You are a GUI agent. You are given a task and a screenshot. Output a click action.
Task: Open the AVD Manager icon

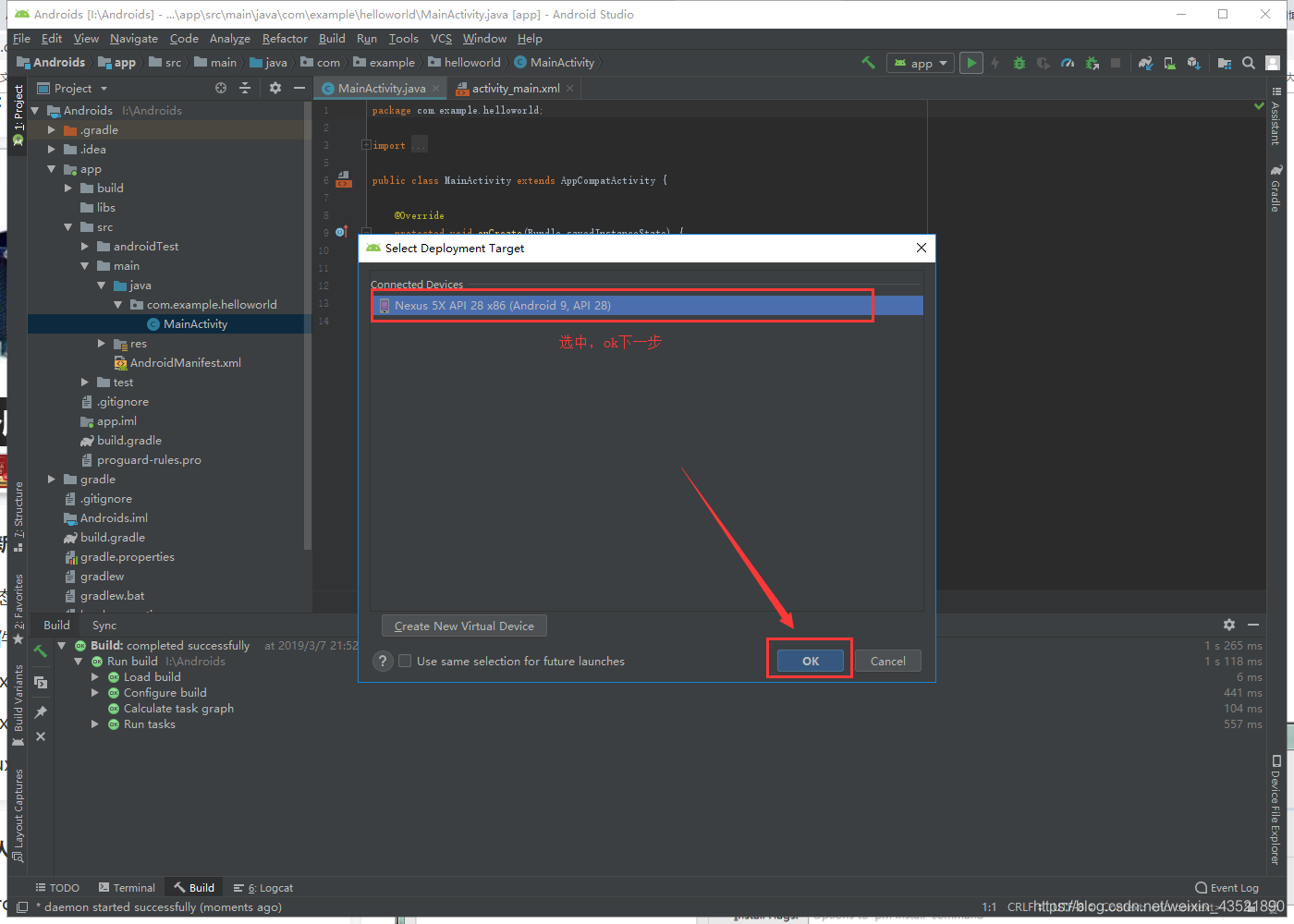(x=1170, y=63)
